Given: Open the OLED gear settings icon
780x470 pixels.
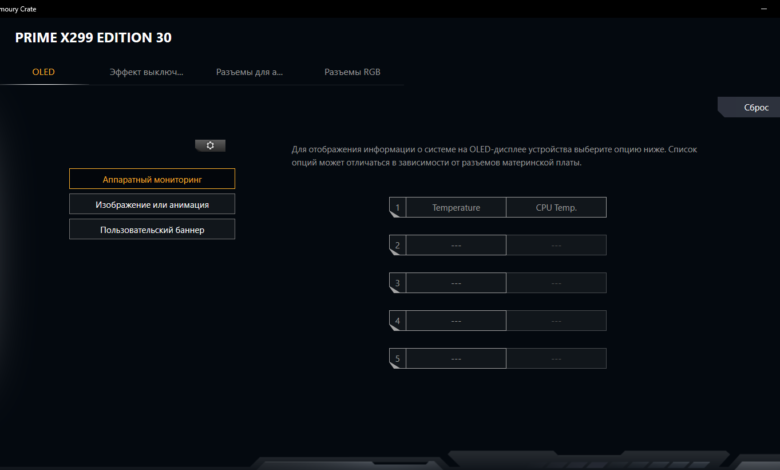Looking at the screenshot, I should point(210,145).
